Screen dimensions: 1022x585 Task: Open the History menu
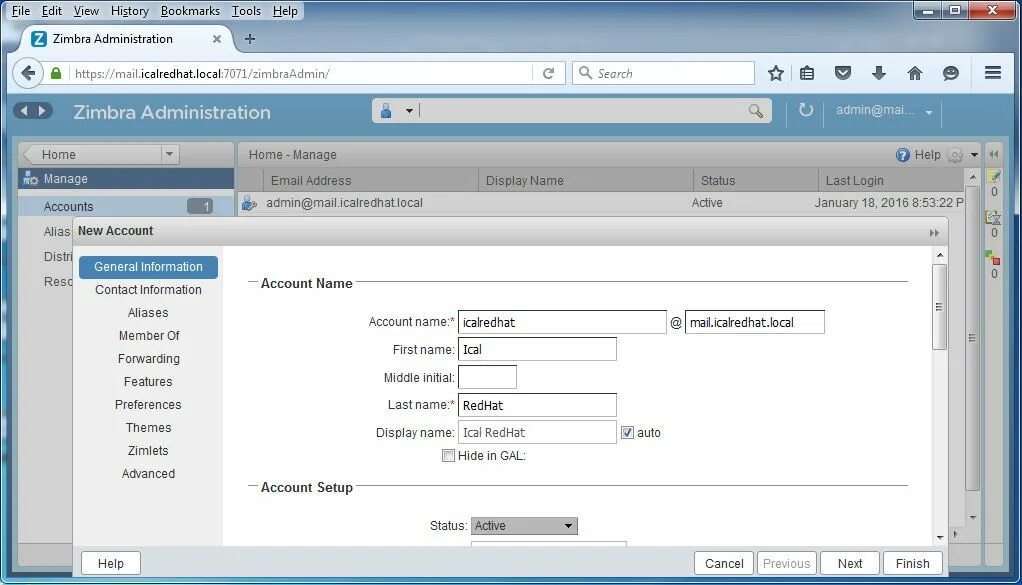point(130,10)
